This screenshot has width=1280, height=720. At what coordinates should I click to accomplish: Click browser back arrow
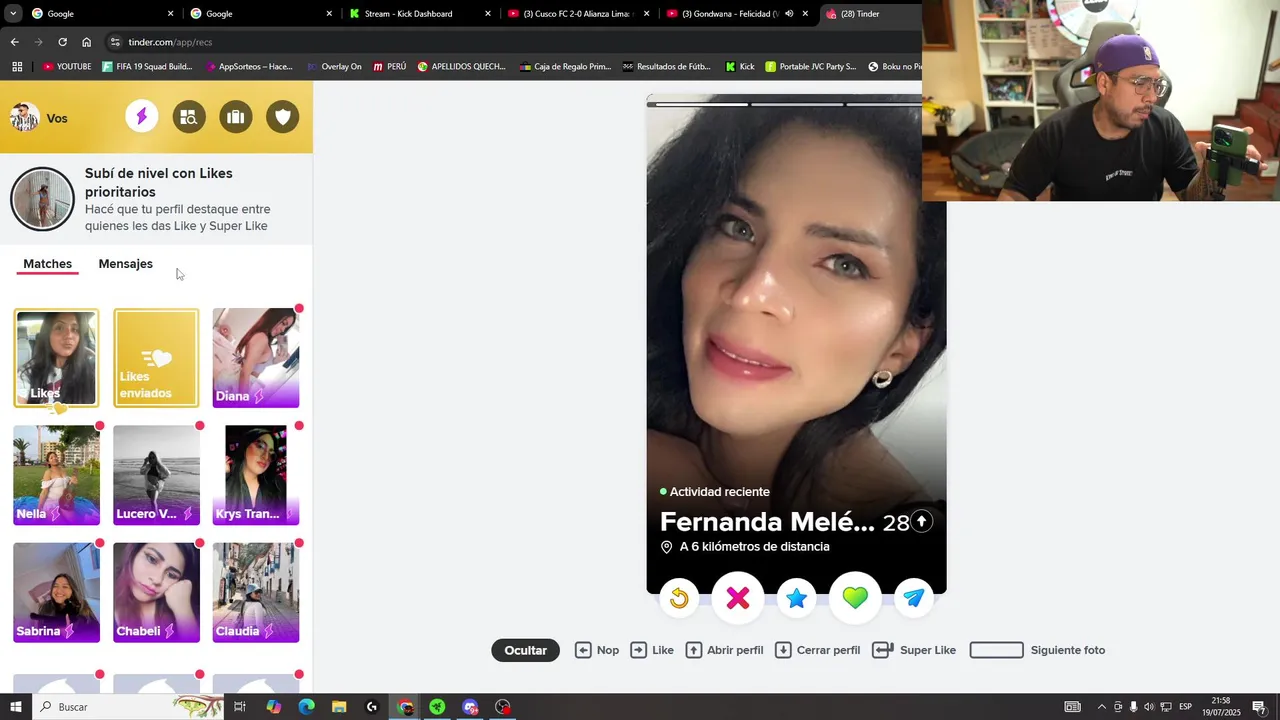point(14,42)
